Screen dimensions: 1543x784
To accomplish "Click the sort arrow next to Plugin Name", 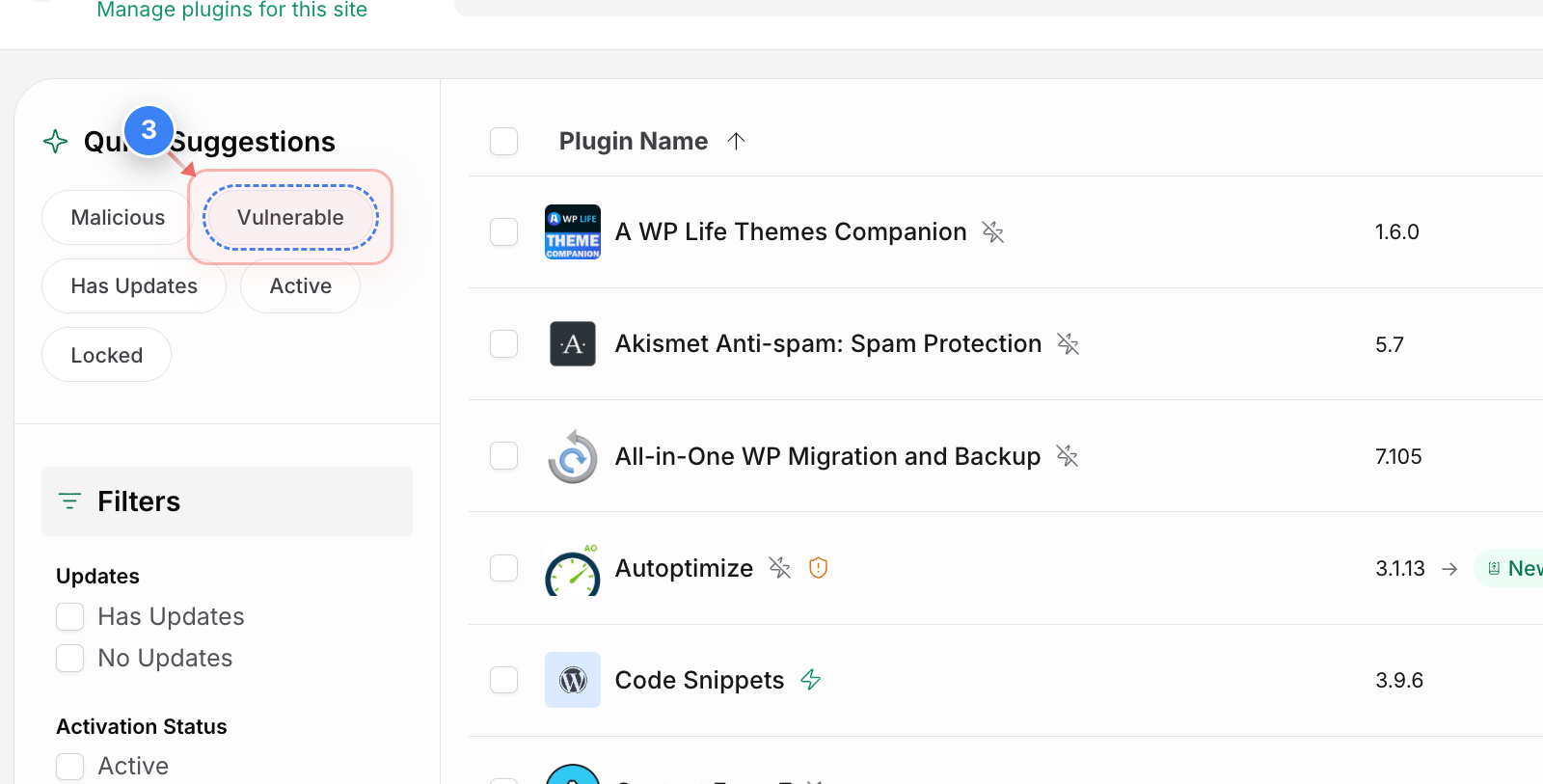I will click(736, 141).
